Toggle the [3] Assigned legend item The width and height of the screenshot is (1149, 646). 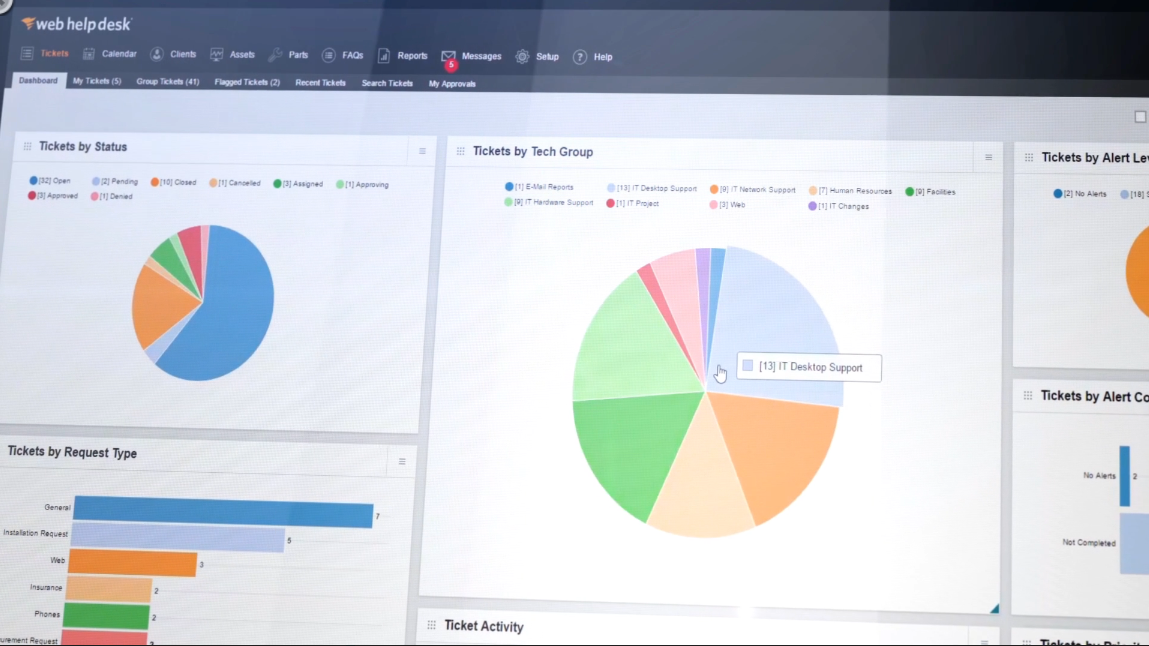[x=298, y=184]
